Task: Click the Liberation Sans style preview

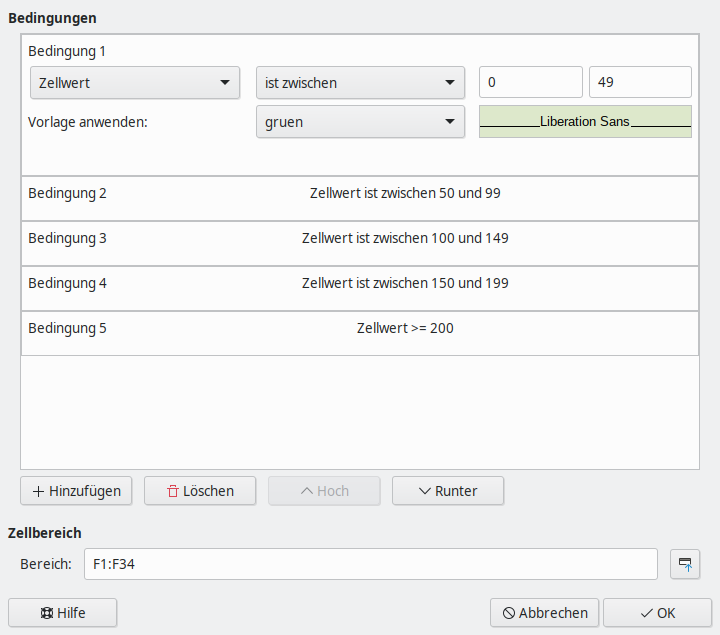Action: pyautogui.click(x=585, y=122)
